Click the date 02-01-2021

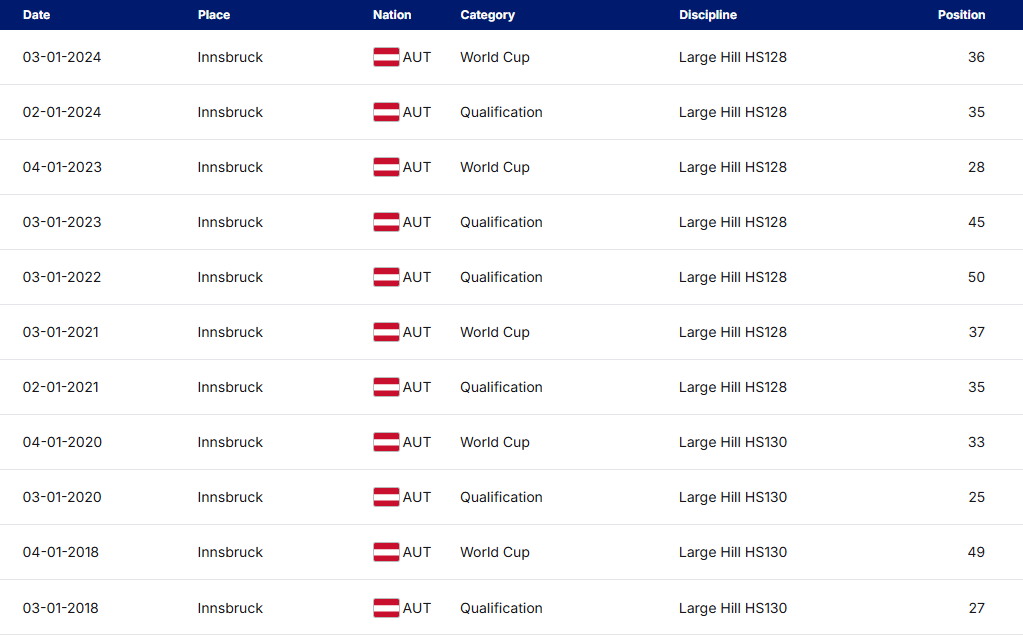[61, 387]
